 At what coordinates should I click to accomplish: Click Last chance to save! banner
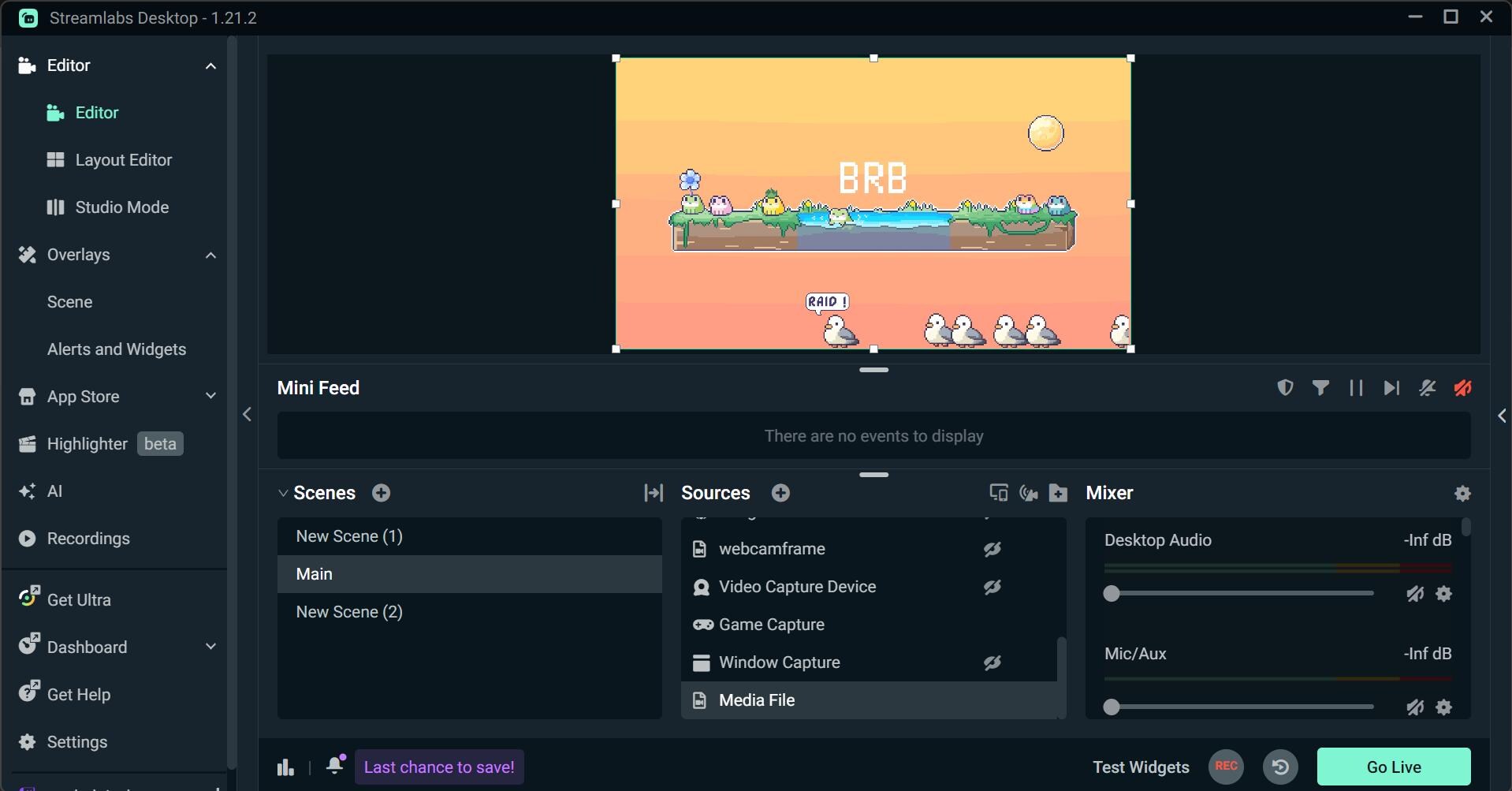tap(439, 767)
